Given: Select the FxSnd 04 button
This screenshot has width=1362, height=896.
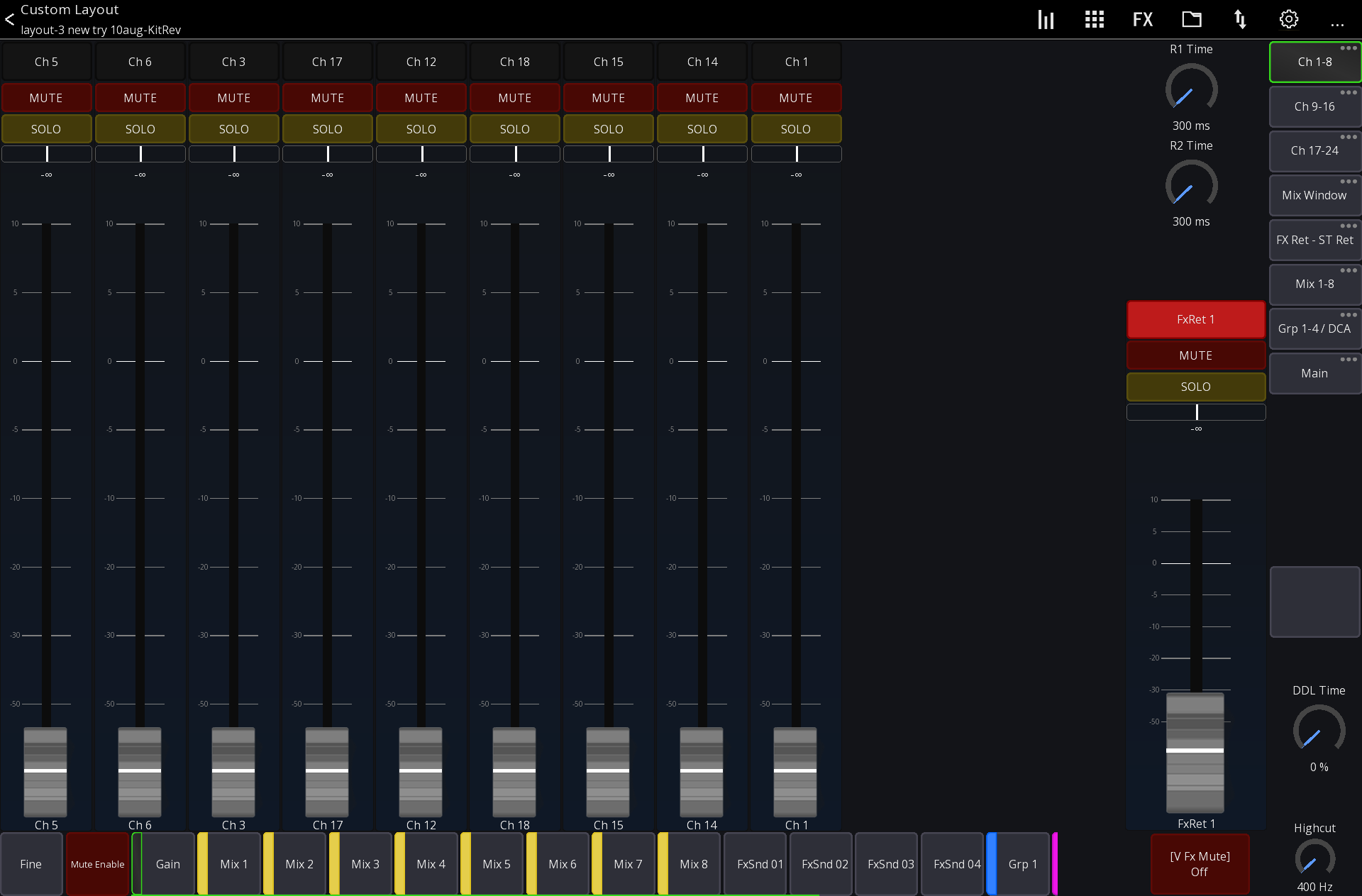Looking at the screenshot, I should [953, 864].
